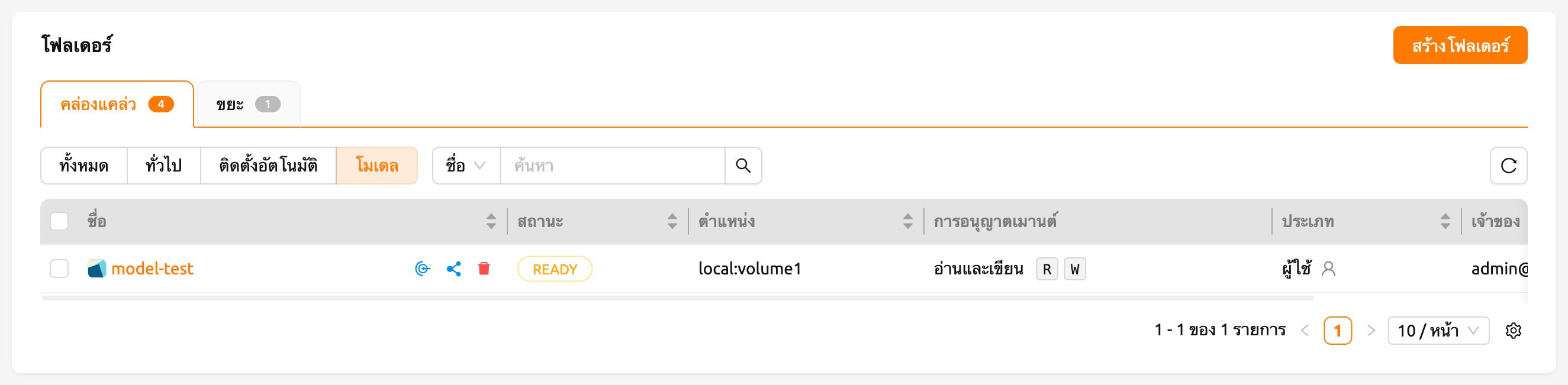Toggle the select-all checkbox in header
1568x385 pixels.
59,221
